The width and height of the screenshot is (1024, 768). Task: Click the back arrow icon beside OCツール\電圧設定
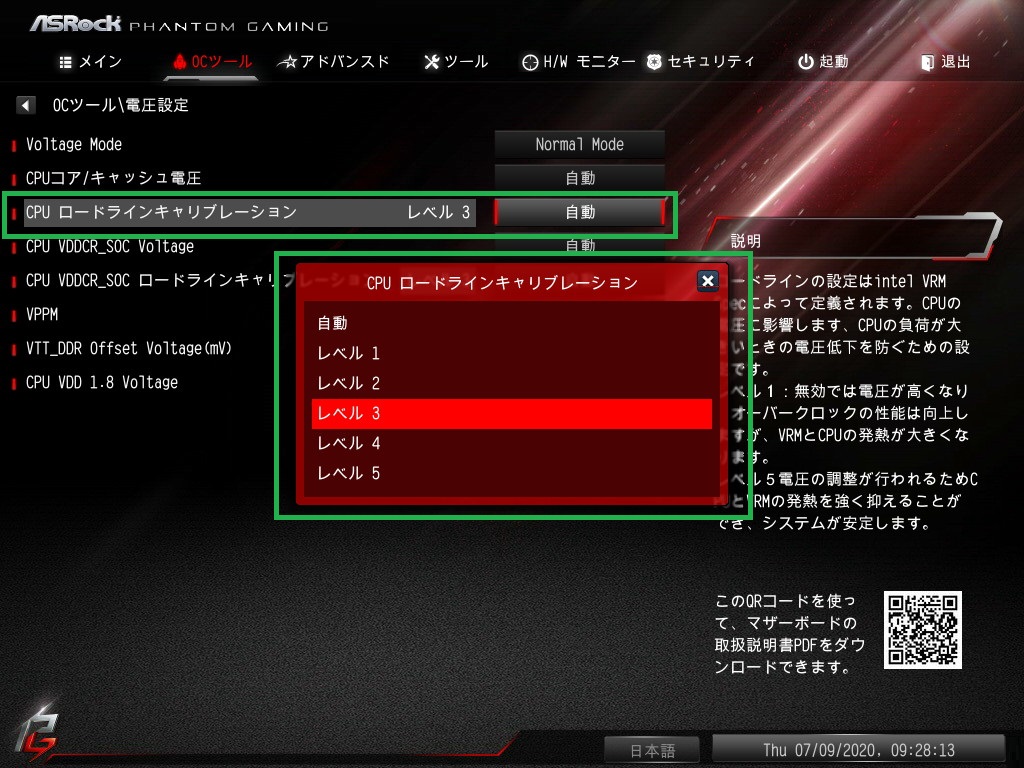pyautogui.click(x=25, y=104)
